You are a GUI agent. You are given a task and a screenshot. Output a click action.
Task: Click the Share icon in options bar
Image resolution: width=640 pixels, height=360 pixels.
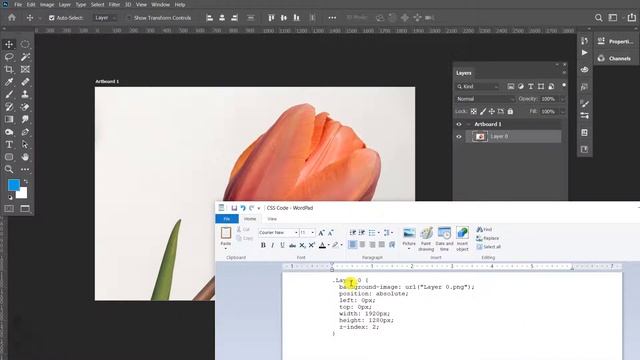coord(631,18)
